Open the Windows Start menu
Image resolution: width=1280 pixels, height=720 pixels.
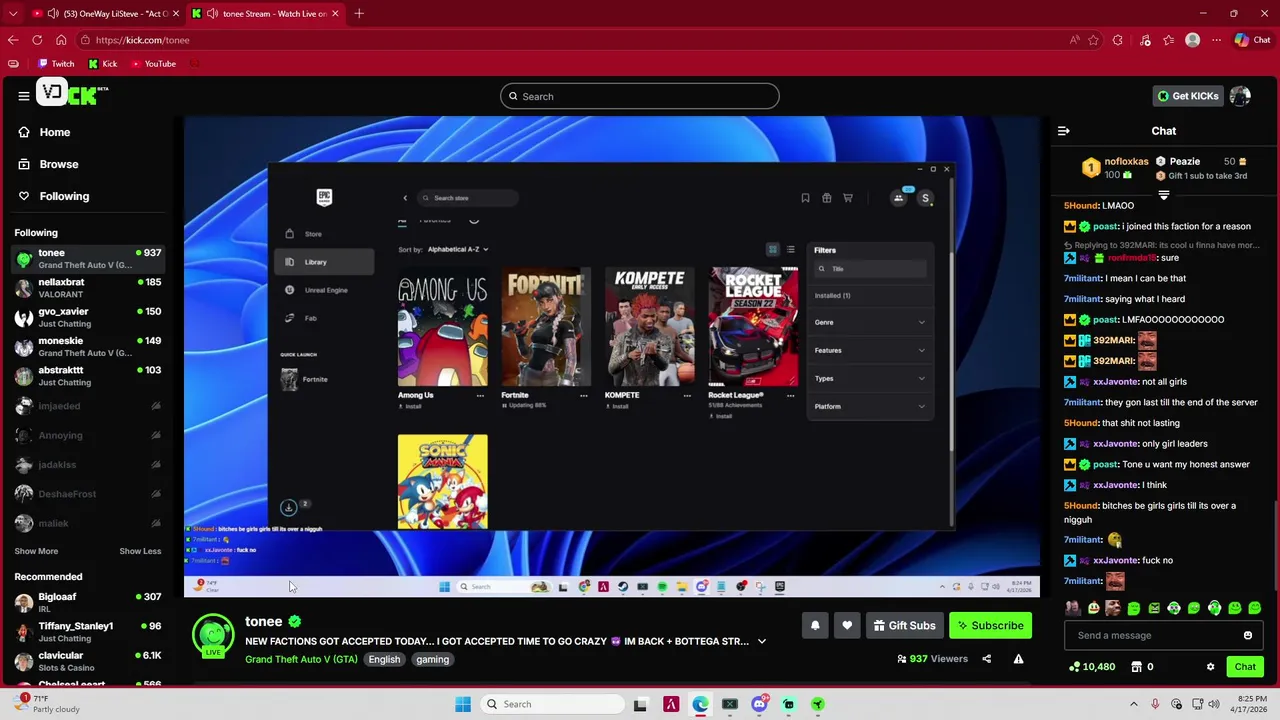click(462, 704)
